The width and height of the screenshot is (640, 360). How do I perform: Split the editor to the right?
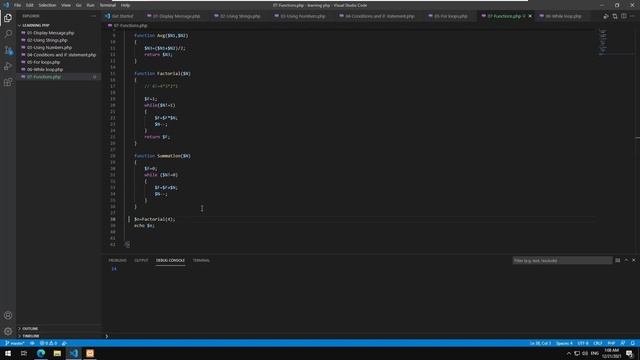tap(624, 16)
